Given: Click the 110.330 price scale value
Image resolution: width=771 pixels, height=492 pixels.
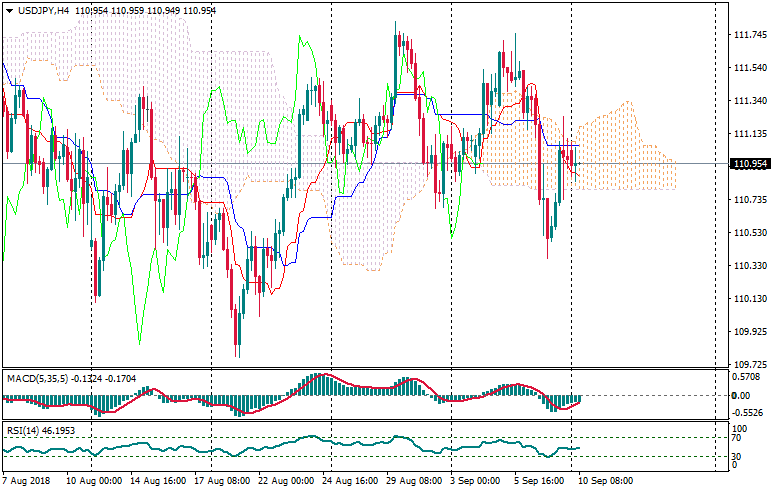Looking at the screenshot, I should (742, 266).
